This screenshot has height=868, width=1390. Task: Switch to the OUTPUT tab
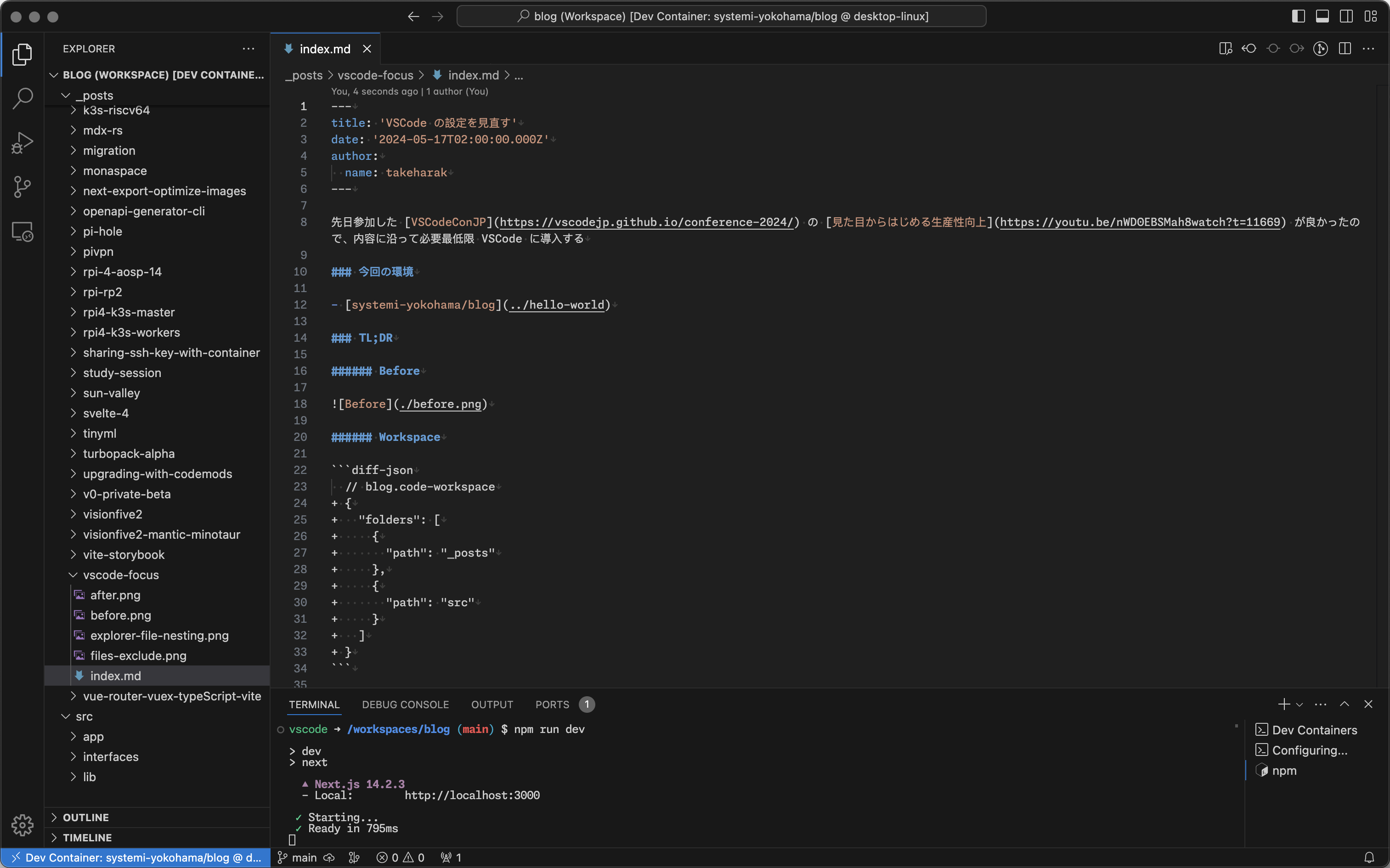[492, 705]
